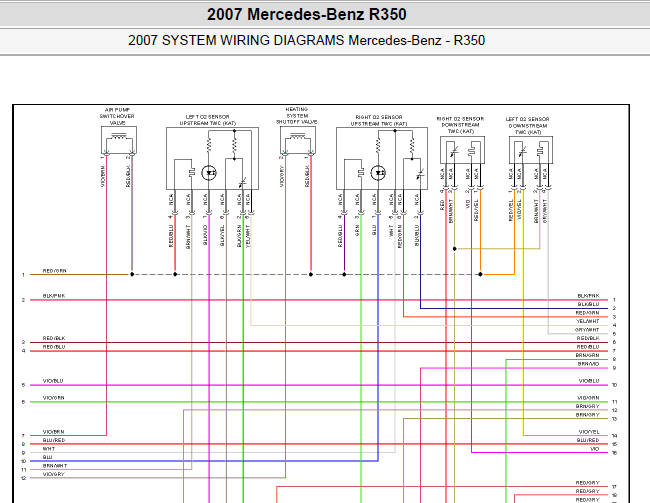Select 'RIGHT O2 SENSOR UPSTREAM TWC (KAT)' label
The image size is (650, 503).
[x=379, y=121]
